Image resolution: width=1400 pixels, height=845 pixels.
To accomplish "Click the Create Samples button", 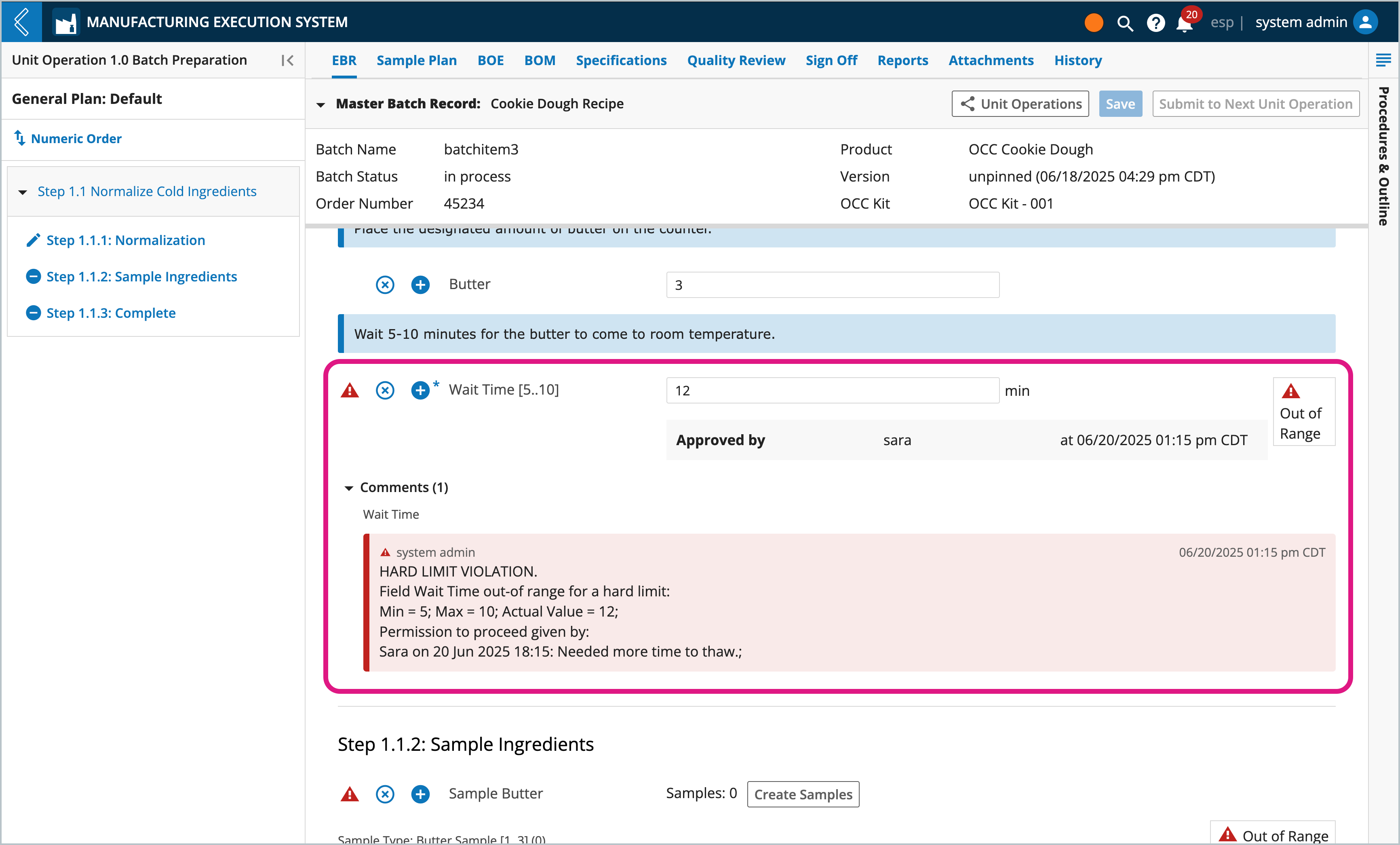I will click(x=803, y=794).
